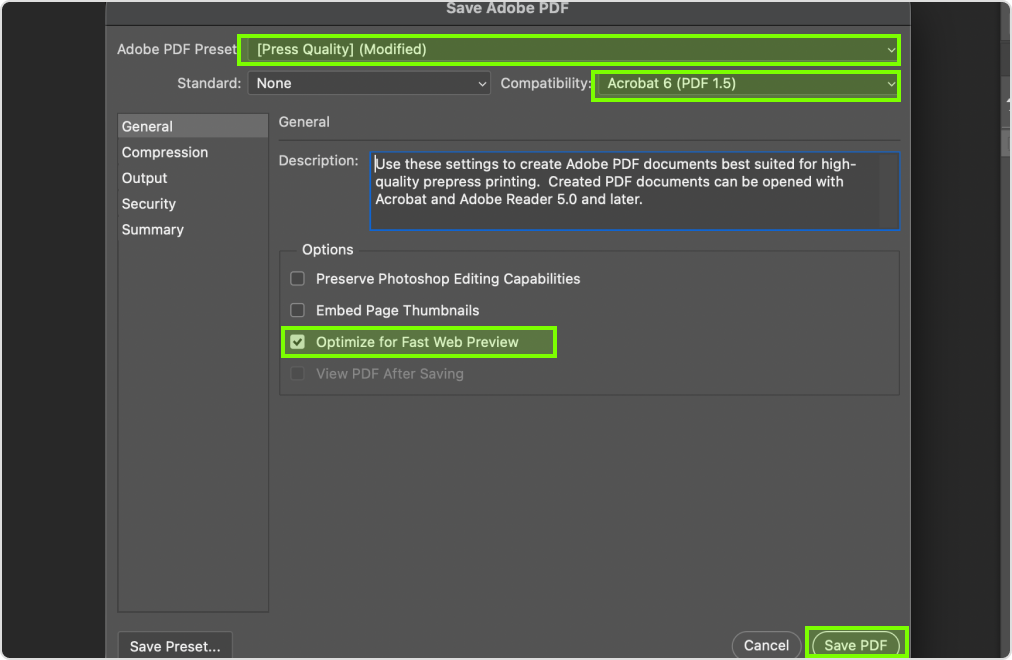Switch to the Compression settings section

tap(165, 153)
